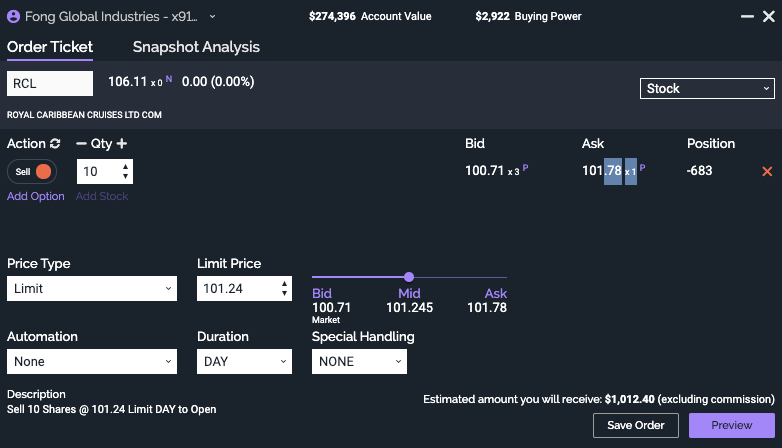Open the Stock security type dropdown
This screenshot has width=782, height=448.
pyautogui.click(x=707, y=88)
